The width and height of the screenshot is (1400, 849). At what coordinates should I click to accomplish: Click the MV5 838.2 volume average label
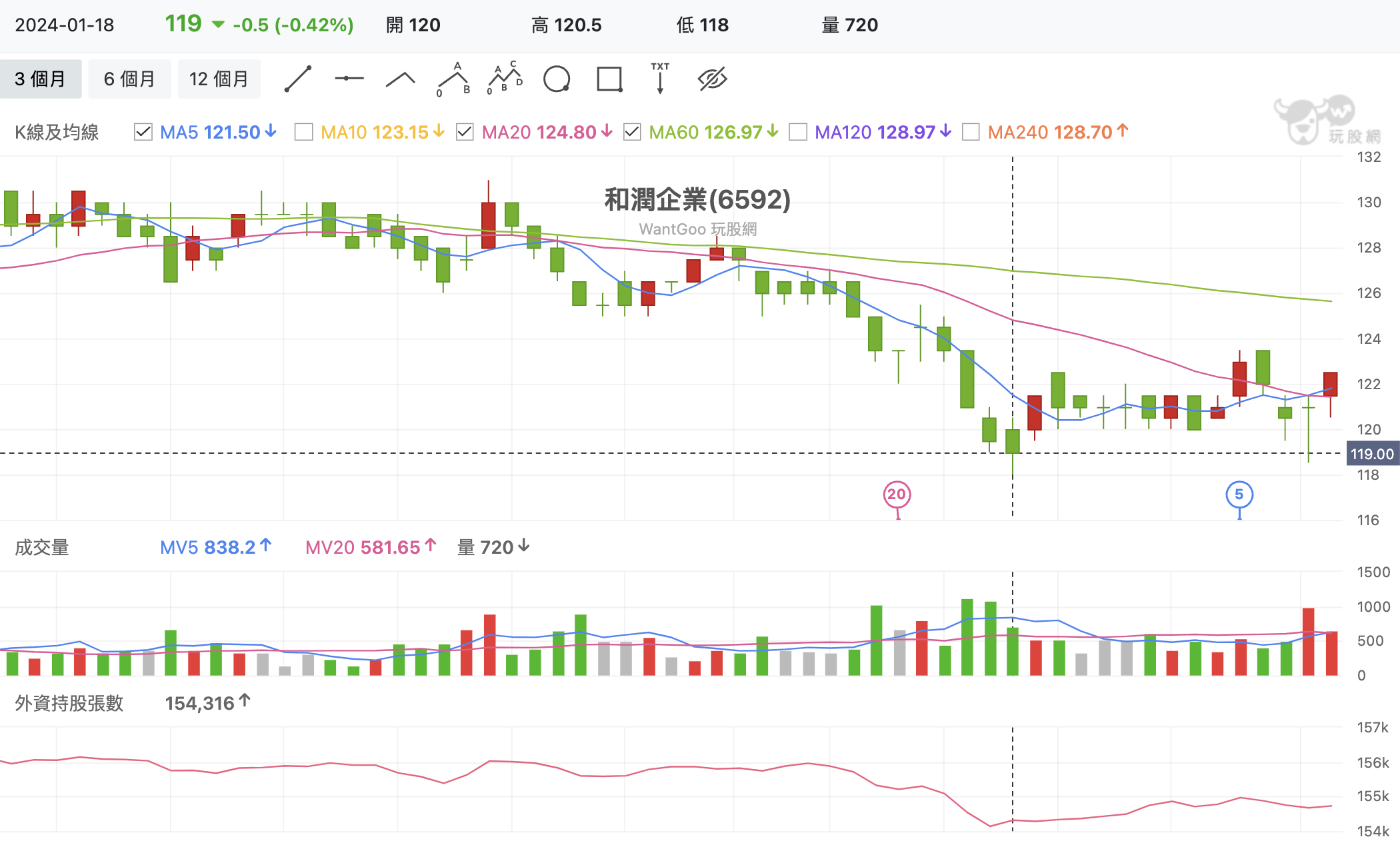[x=216, y=547]
